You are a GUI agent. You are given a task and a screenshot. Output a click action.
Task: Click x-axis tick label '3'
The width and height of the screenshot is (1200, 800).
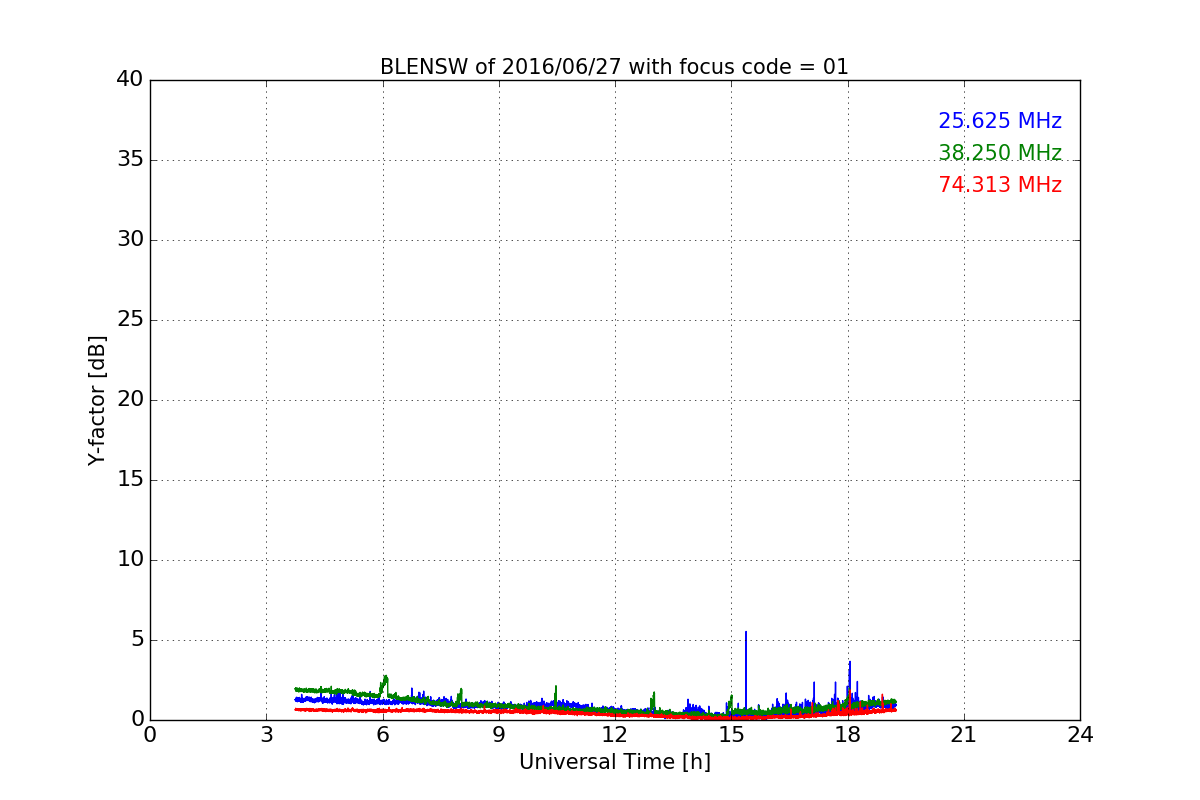tap(266, 735)
